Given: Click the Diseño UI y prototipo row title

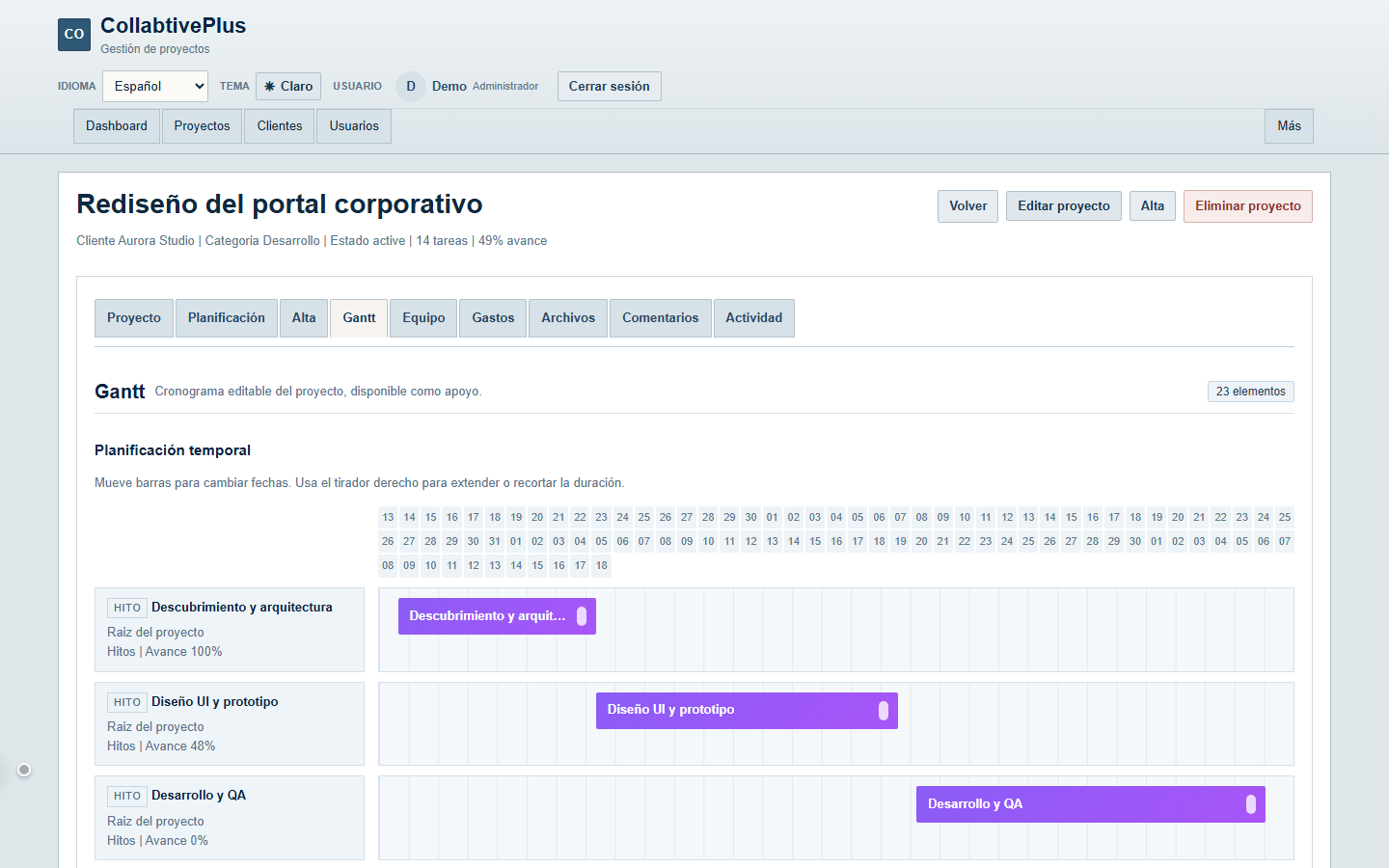Looking at the screenshot, I should click(x=215, y=702).
